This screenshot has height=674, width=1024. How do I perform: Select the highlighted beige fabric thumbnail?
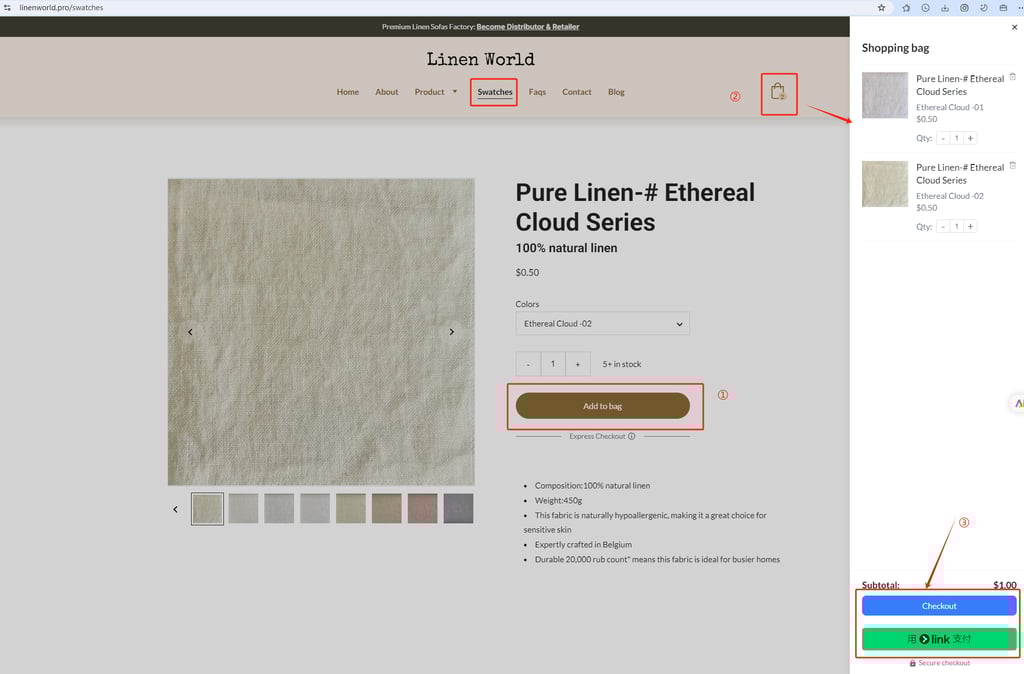208,509
